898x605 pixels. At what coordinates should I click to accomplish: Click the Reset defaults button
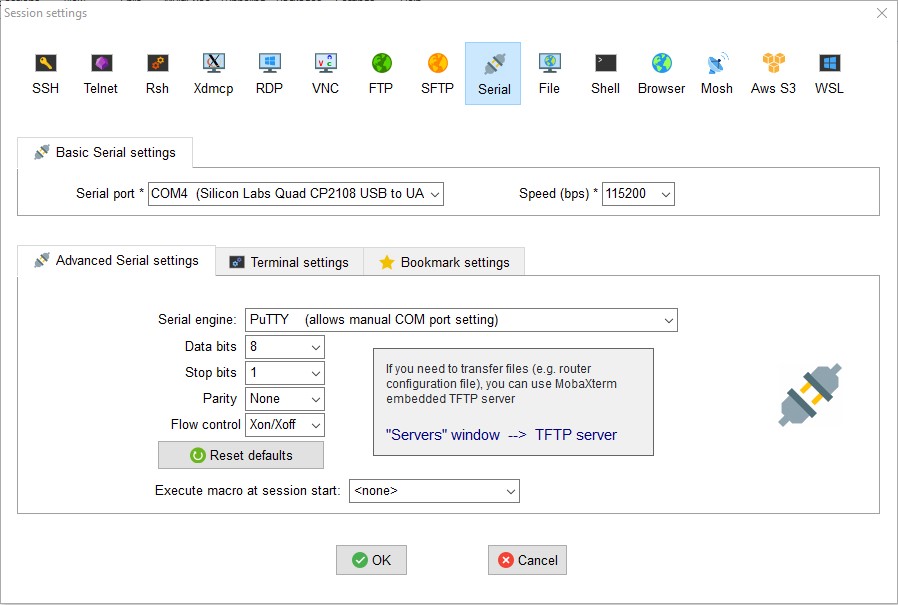(x=240, y=455)
